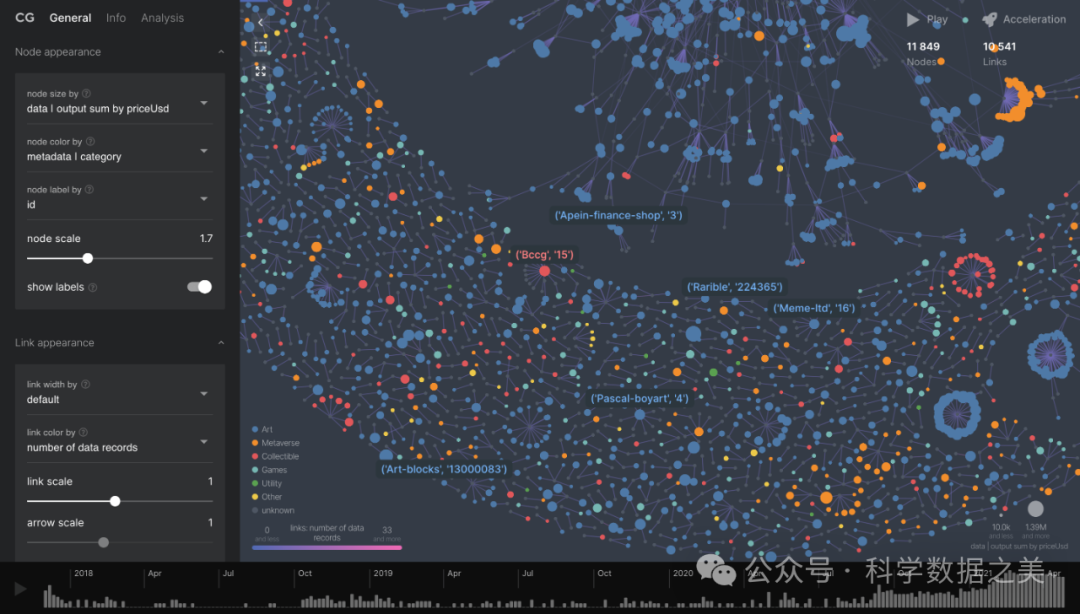Click help icon beside 'node size by'

tap(87, 94)
